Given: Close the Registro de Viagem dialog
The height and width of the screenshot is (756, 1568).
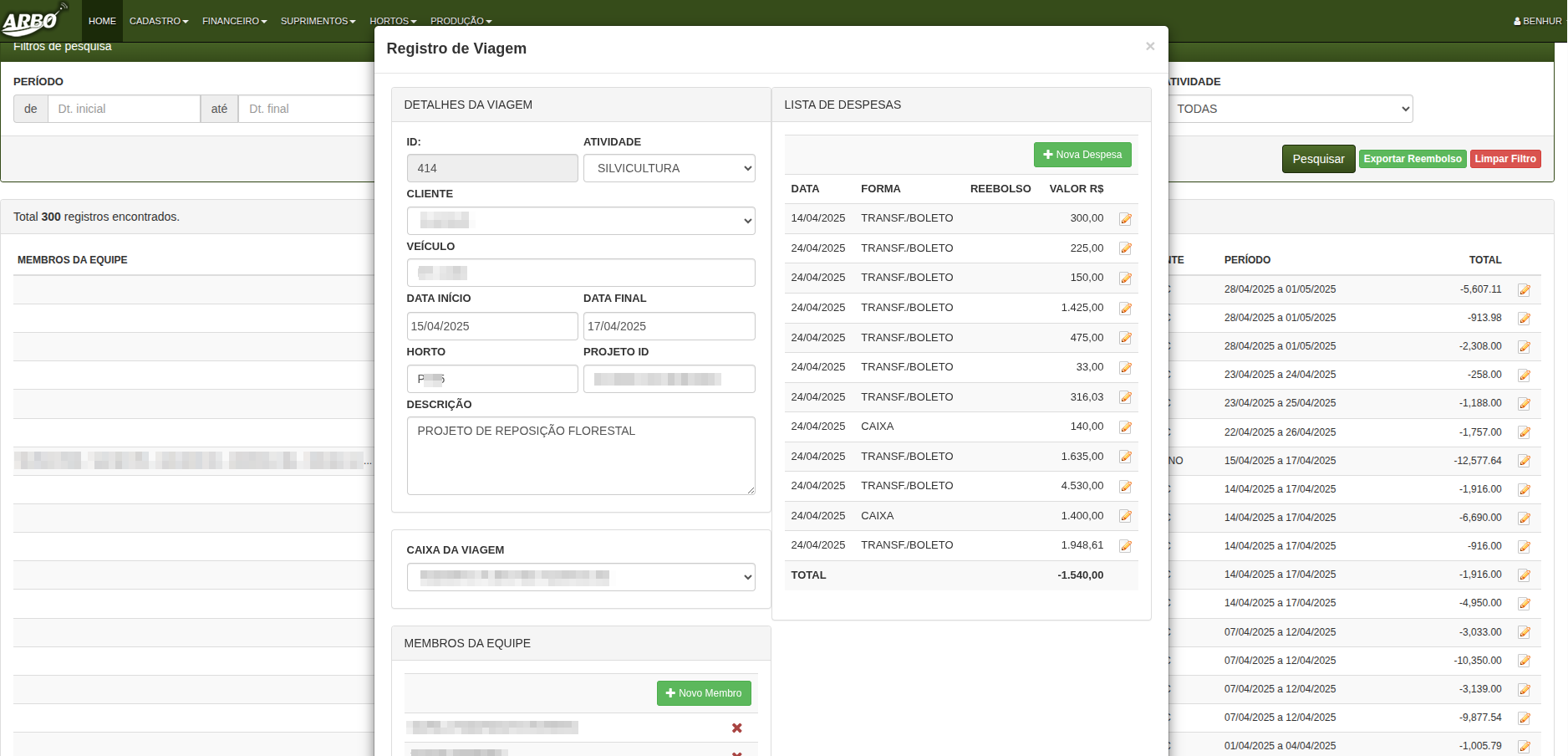Looking at the screenshot, I should pos(1150,47).
